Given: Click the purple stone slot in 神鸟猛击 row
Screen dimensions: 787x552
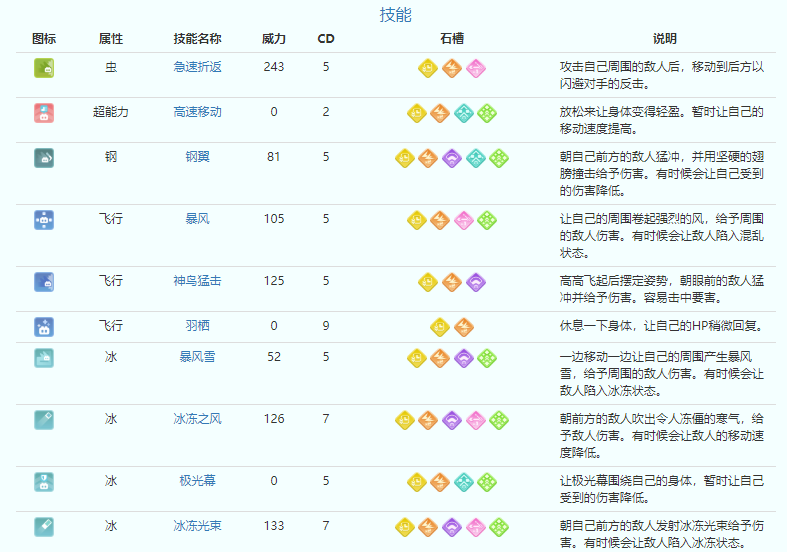Looking at the screenshot, I should [475, 282].
